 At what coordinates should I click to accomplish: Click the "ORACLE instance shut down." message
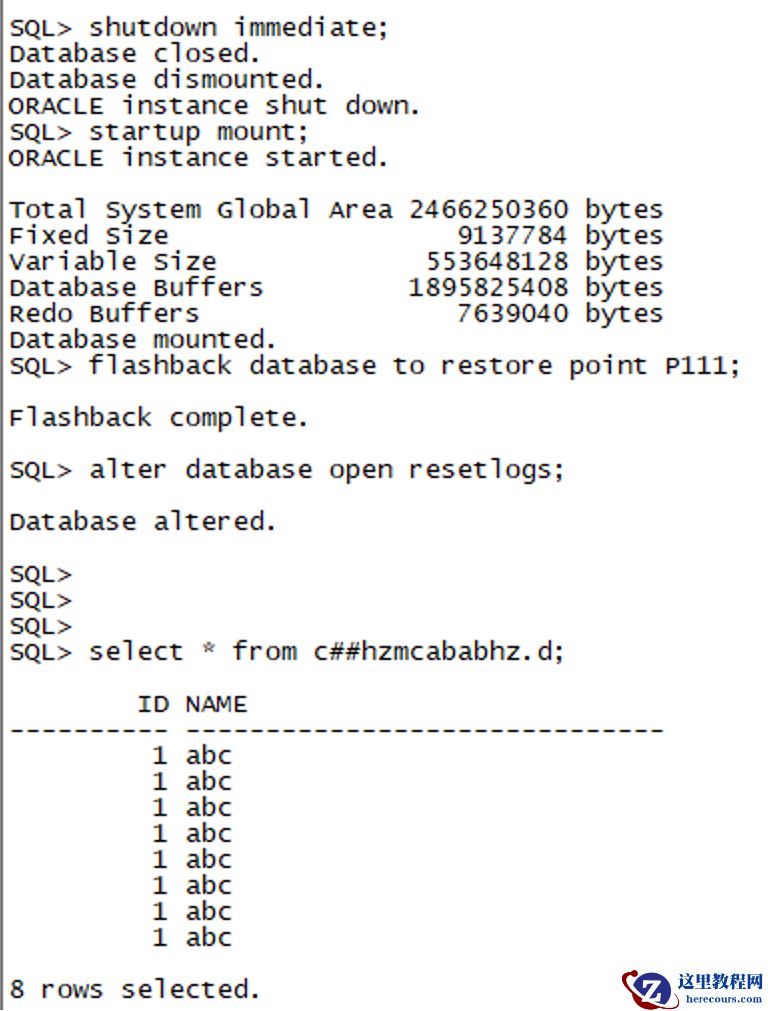coord(214,105)
